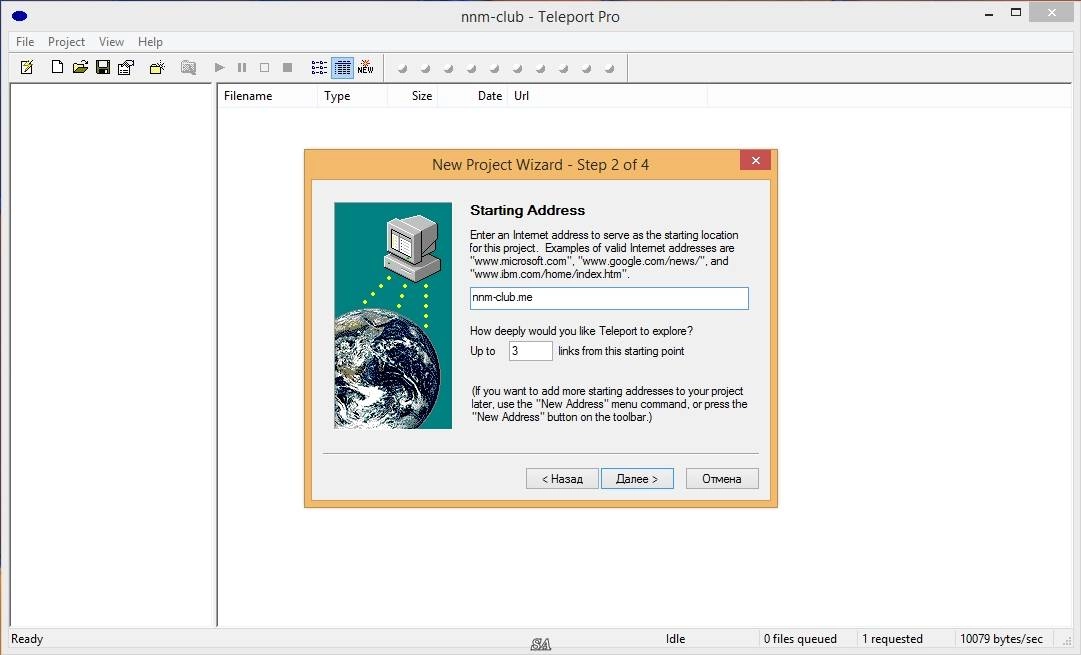Minimize the Teleport Pro window

click(x=989, y=14)
